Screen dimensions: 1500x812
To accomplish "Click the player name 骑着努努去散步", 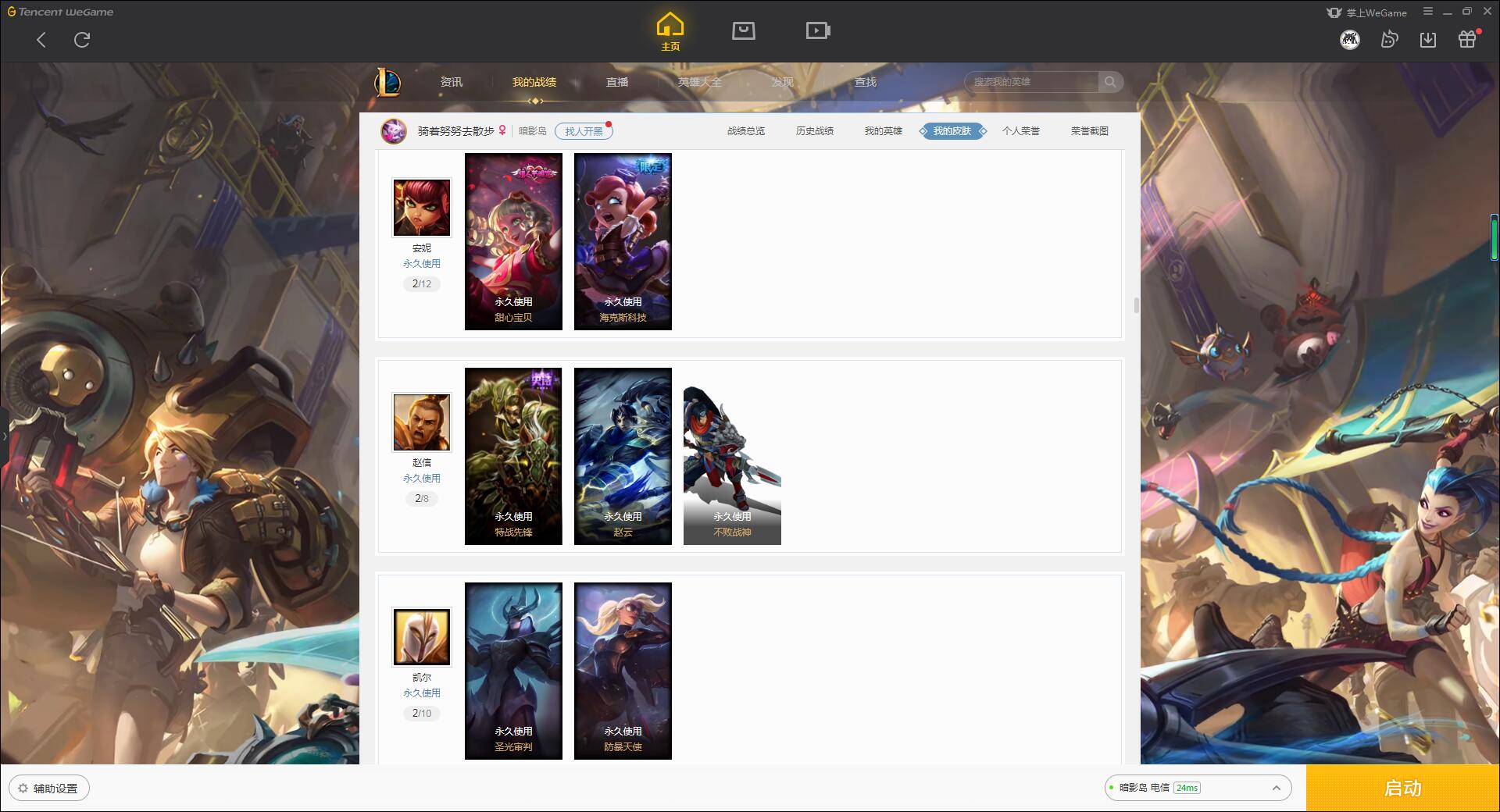I will (456, 131).
